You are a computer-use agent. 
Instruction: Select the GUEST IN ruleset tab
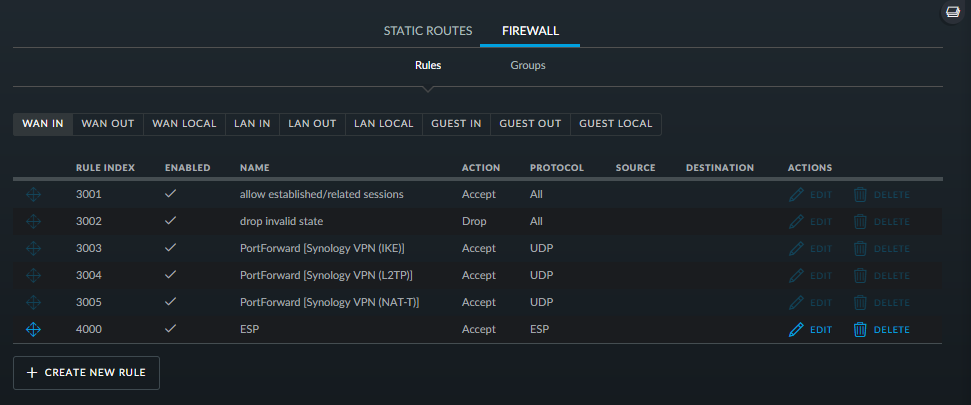coord(456,124)
